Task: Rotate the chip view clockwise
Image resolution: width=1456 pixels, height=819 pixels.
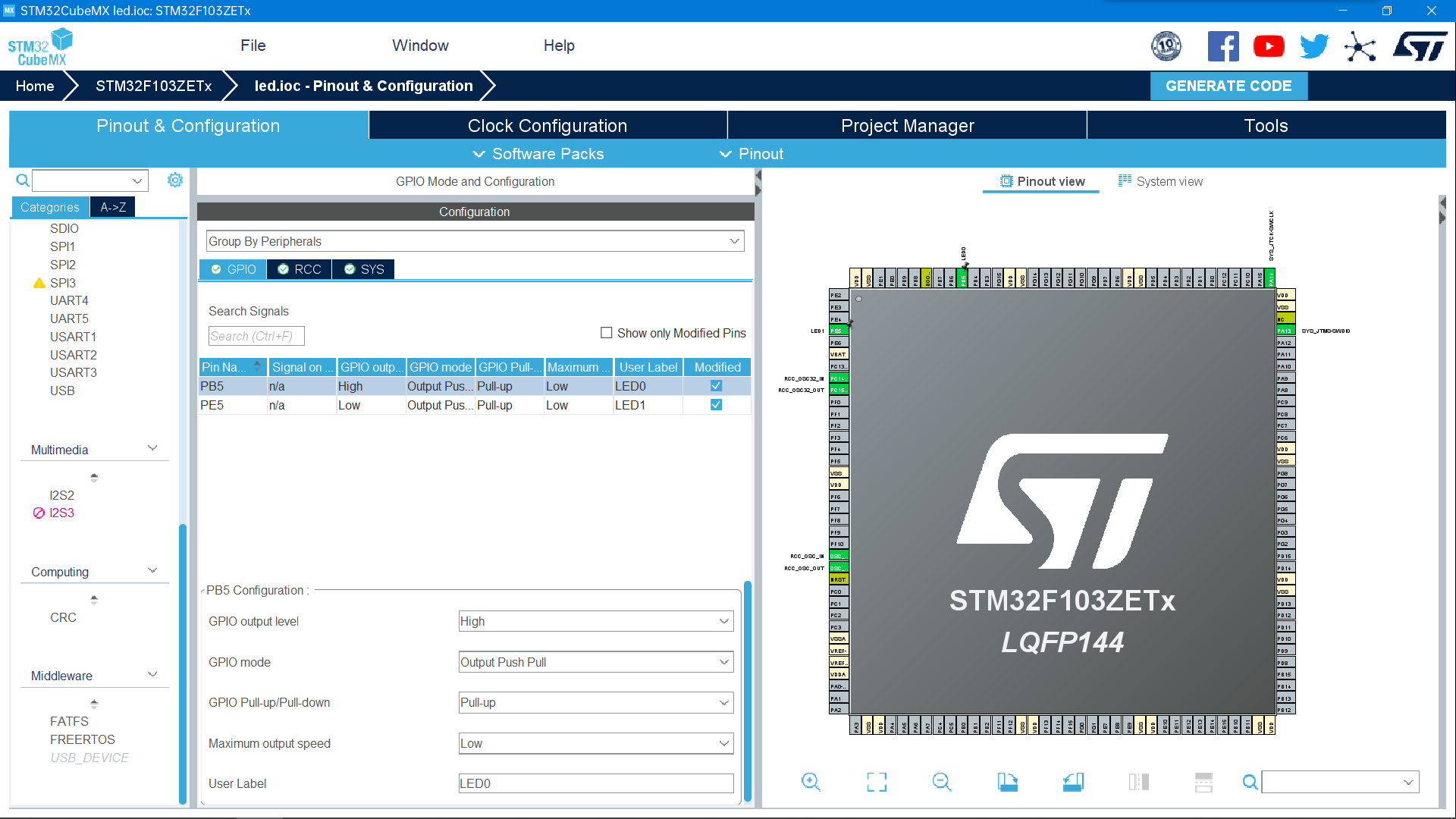Action: coord(1008,782)
